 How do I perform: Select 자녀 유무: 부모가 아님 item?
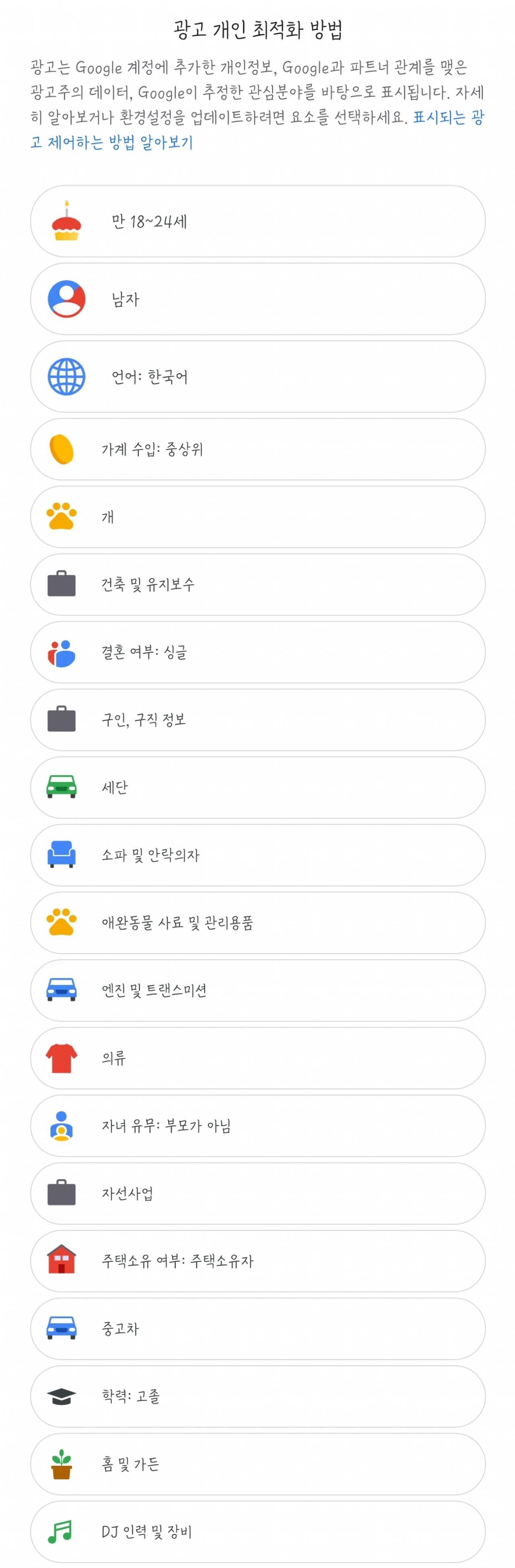click(257, 1125)
